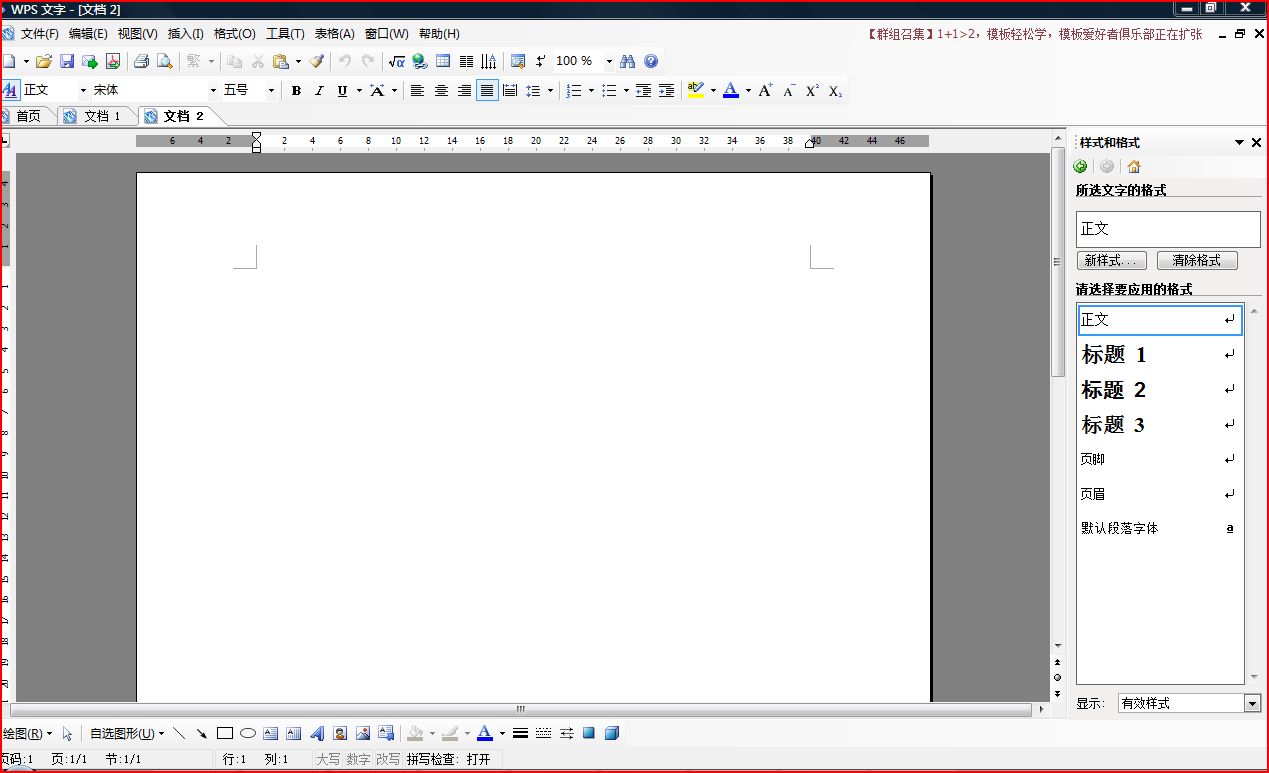Insert a table using toolbar icon

pyautogui.click(x=443, y=61)
